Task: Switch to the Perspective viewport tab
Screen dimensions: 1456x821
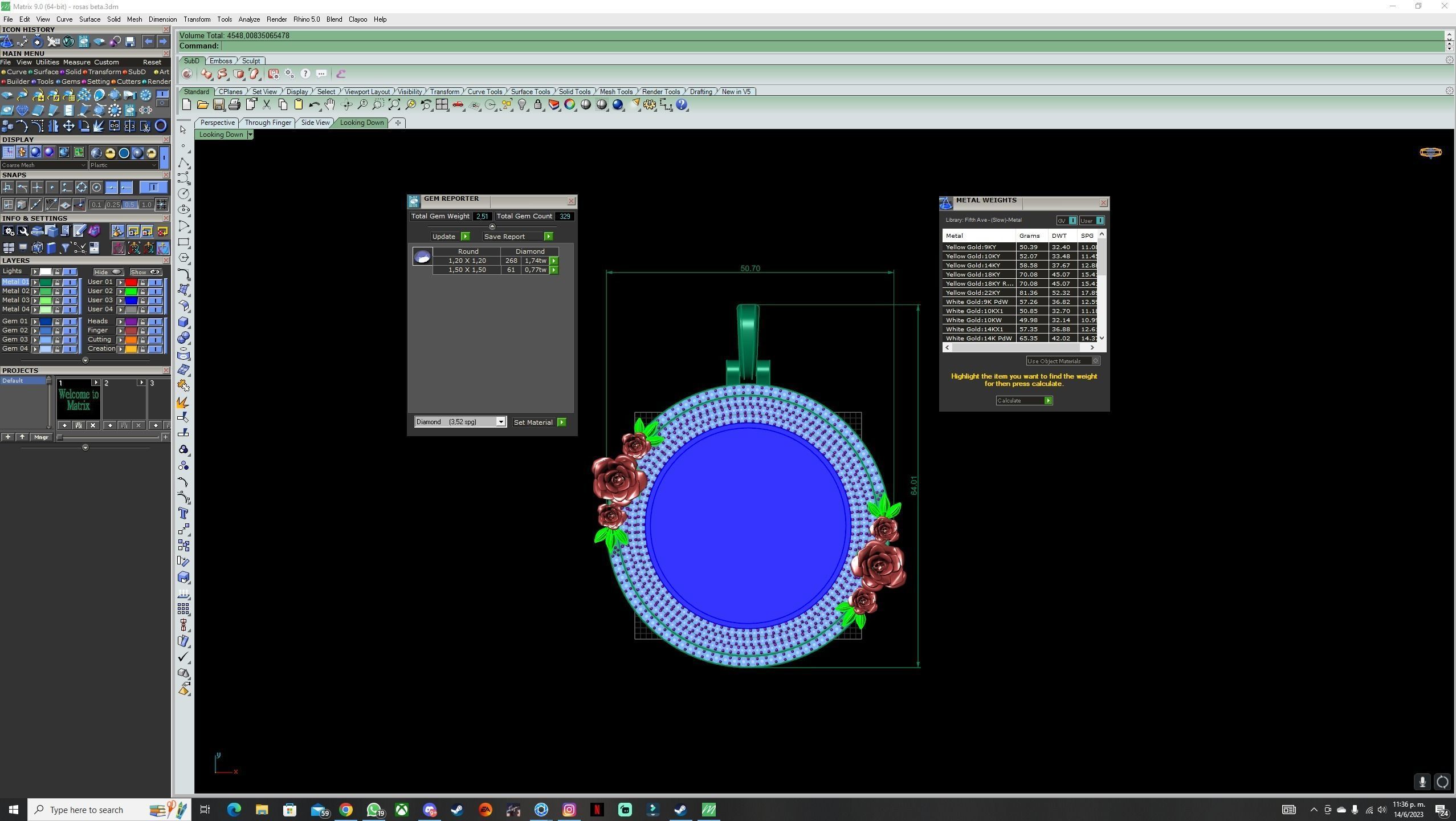Action: 217,123
